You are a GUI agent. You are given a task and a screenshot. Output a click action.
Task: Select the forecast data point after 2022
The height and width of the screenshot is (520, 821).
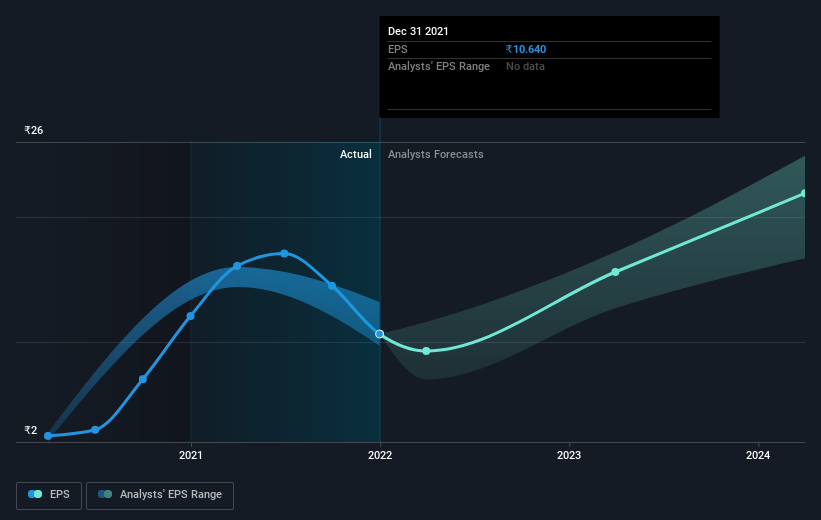point(426,351)
